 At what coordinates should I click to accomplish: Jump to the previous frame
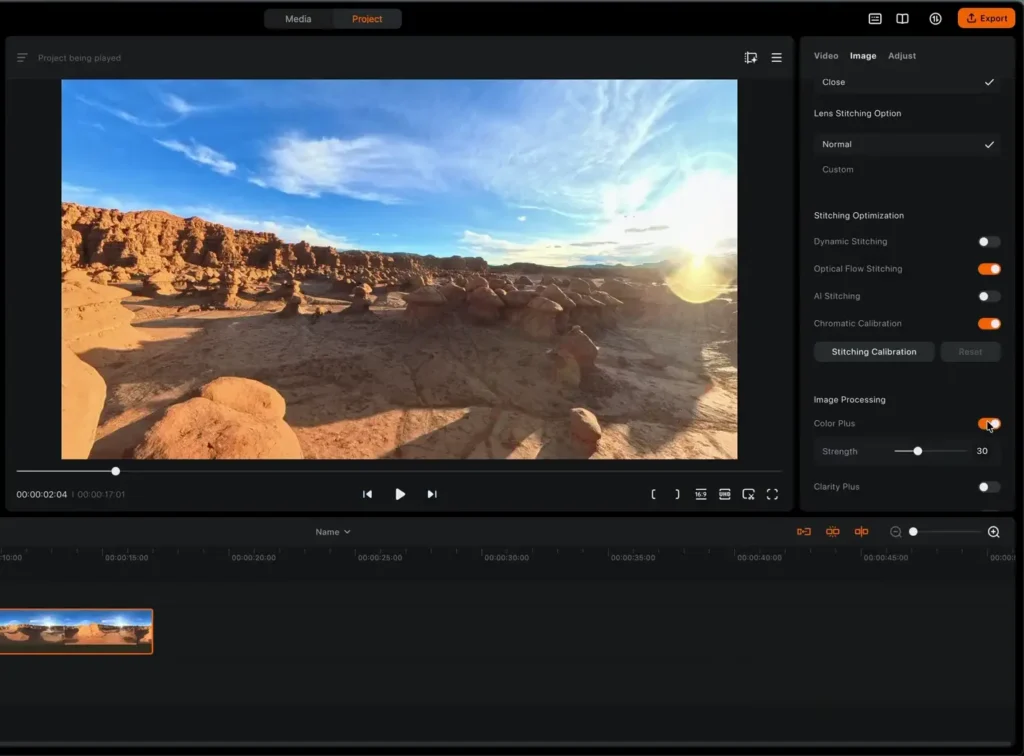(367, 494)
